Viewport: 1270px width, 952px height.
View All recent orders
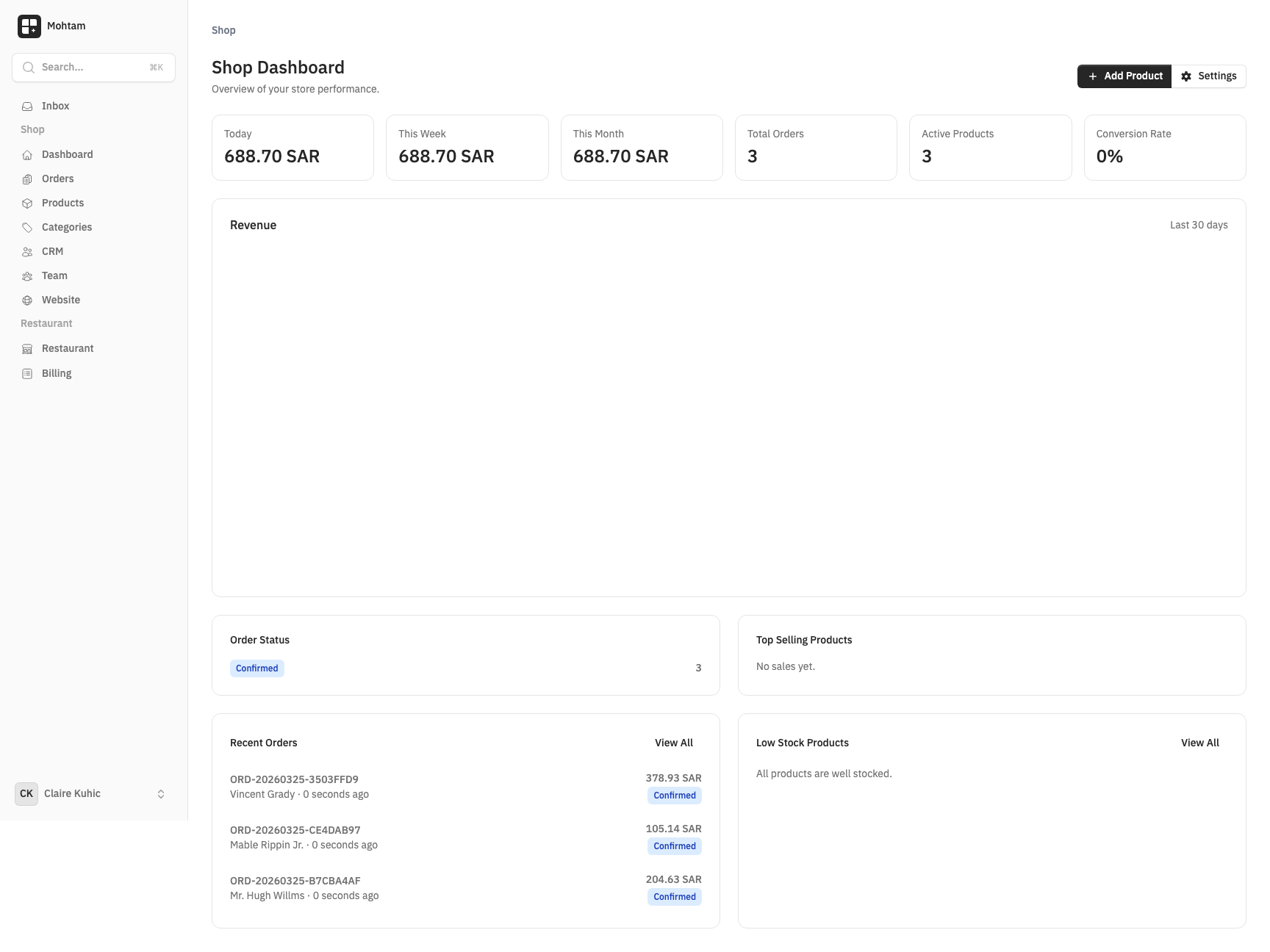673,743
